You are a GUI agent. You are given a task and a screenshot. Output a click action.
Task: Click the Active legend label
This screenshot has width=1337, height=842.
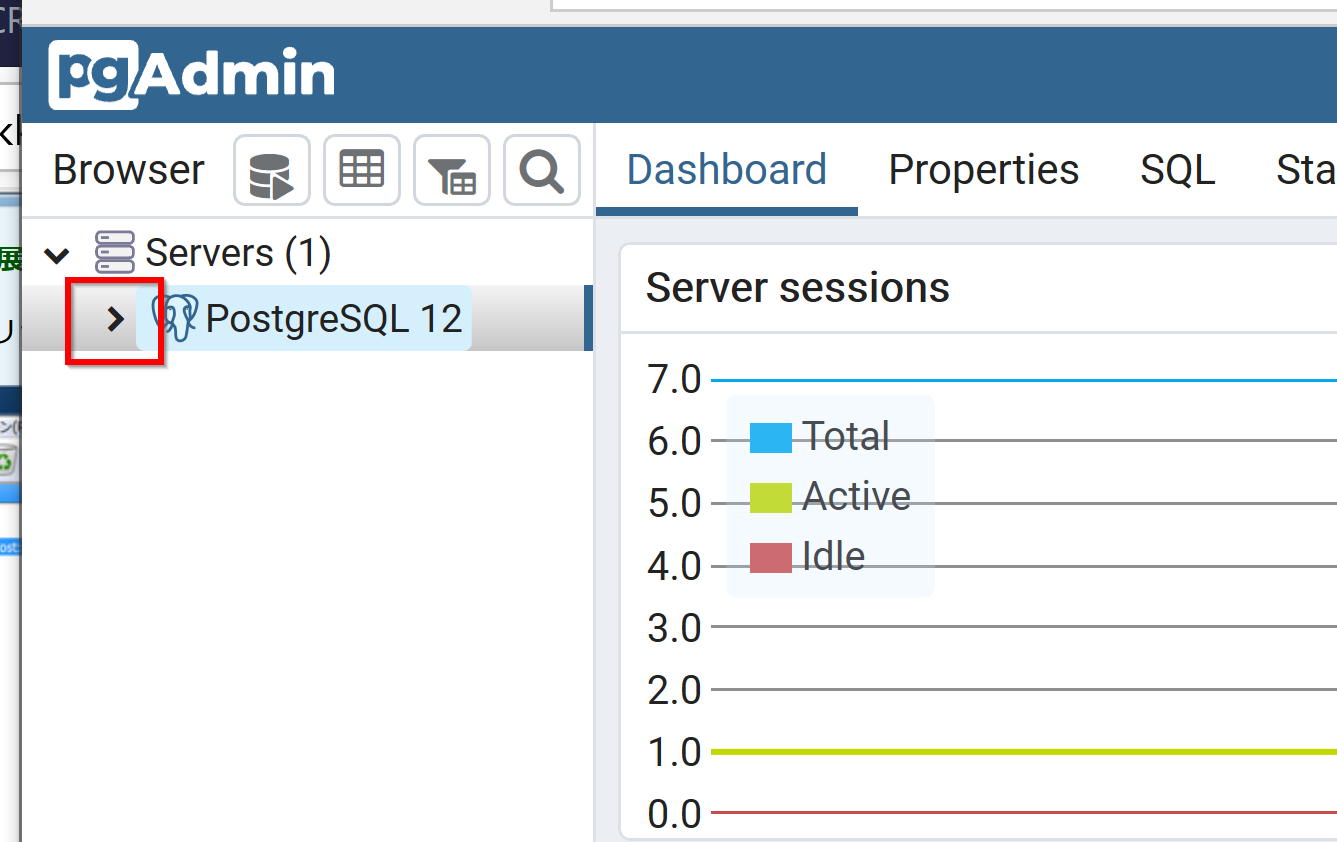click(x=857, y=496)
